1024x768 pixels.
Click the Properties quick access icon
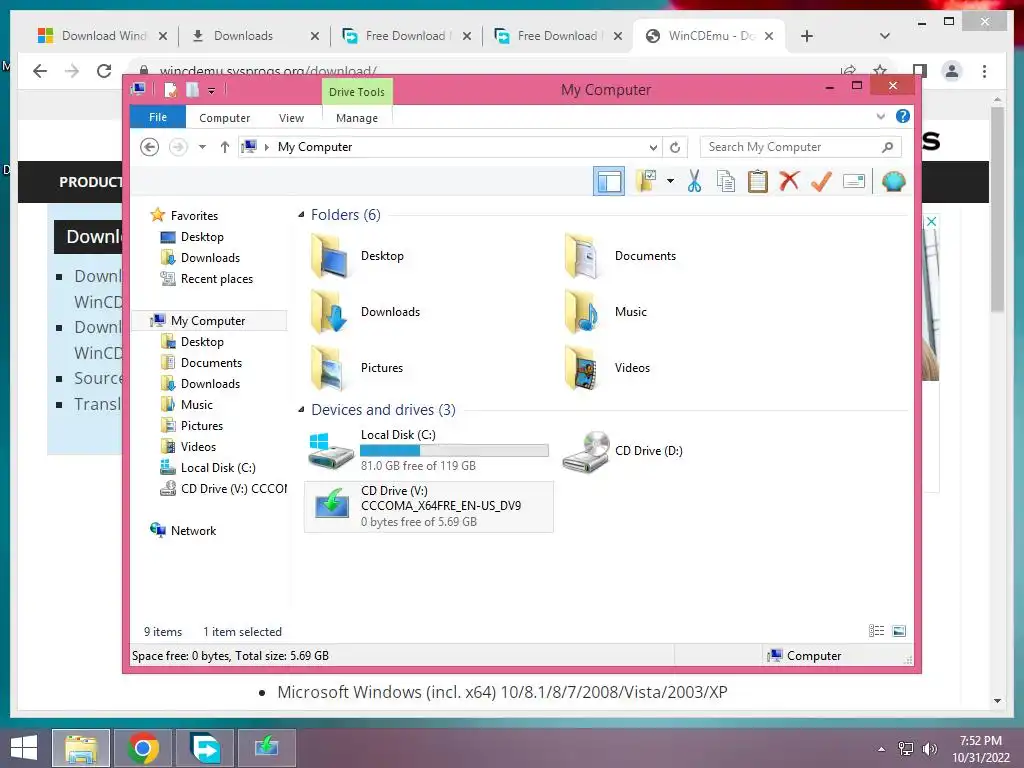tap(170, 90)
